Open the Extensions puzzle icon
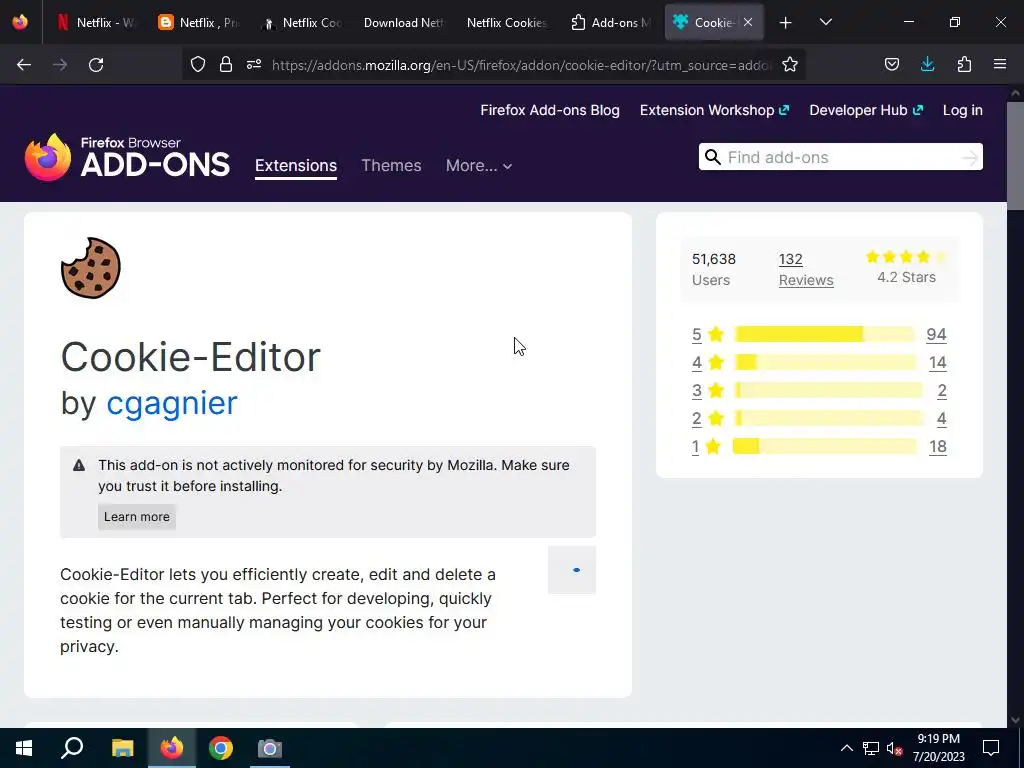Viewport: 1024px width, 768px height. 964,64
